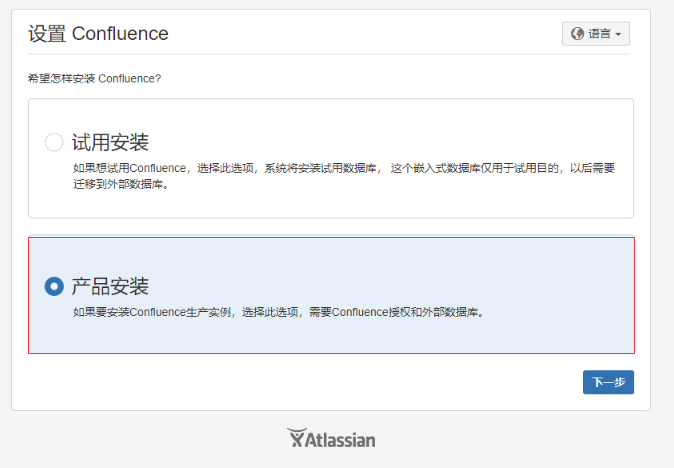Image resolution: width=674 pixels, height=468 pixels.
Task: Open the 语言 language dropdown
Action: 596,34
